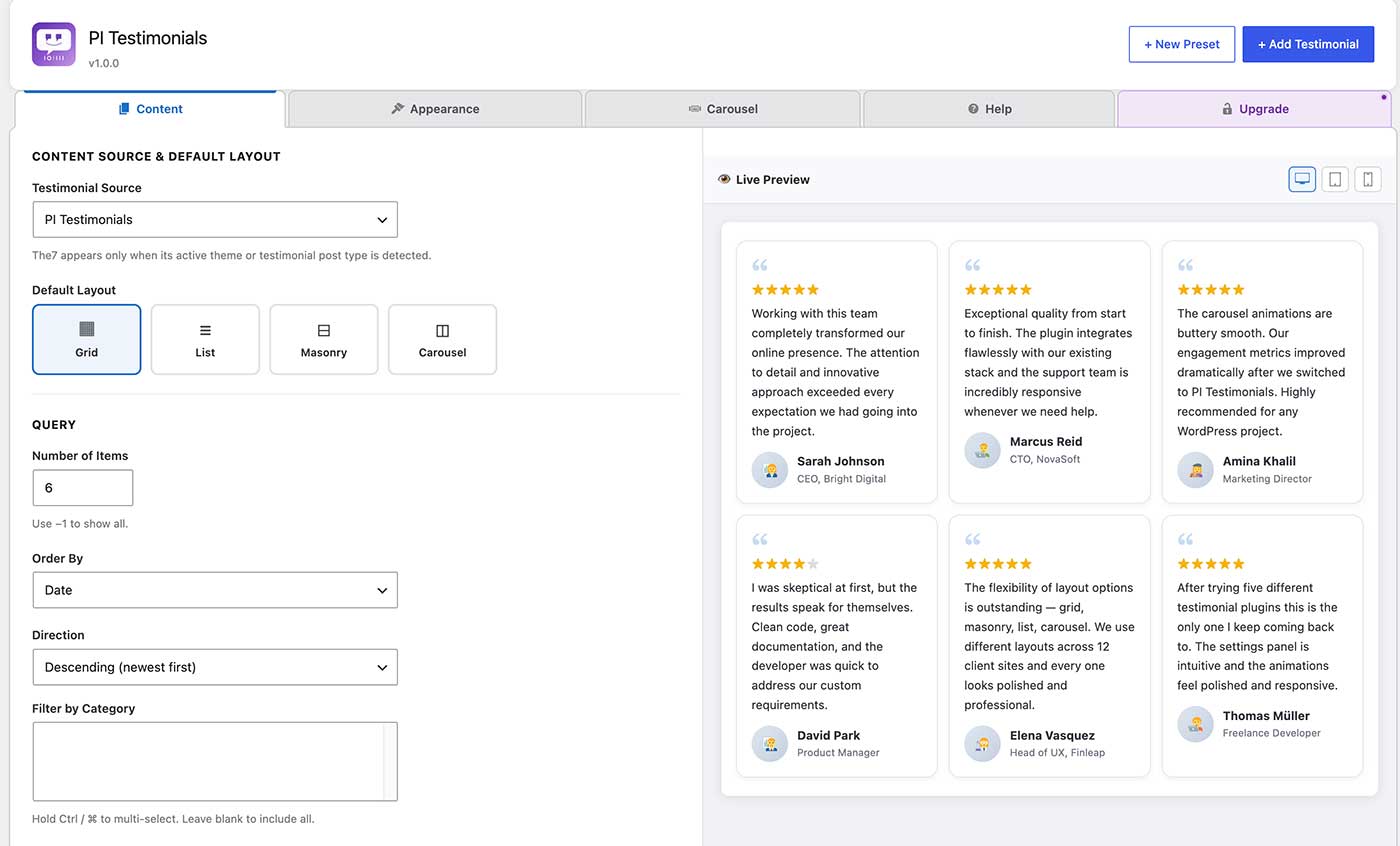Click Thomas Müller's avatar
The width and height of the screenshot is (1400, 846).
(1195, 724)
